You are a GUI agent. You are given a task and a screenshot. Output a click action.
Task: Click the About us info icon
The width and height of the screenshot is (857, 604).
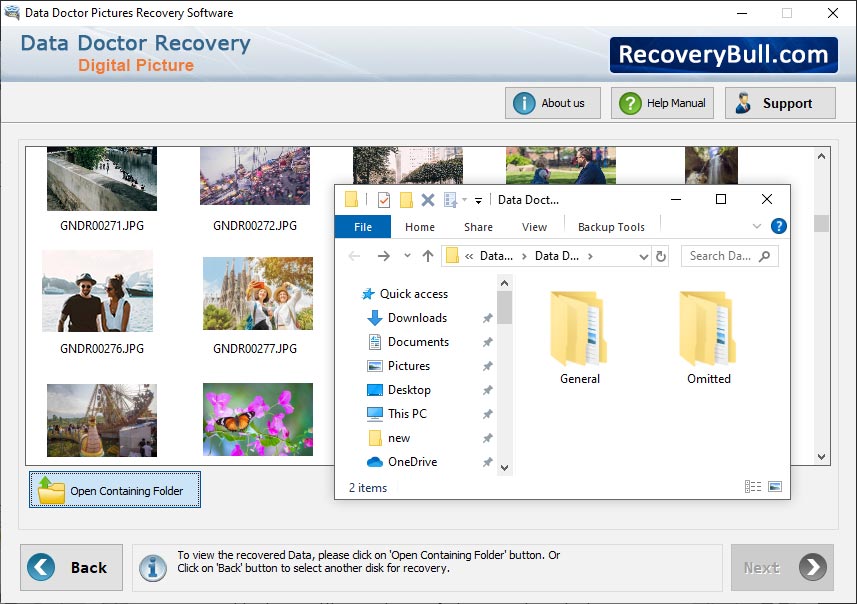click(x=524, y=103)
